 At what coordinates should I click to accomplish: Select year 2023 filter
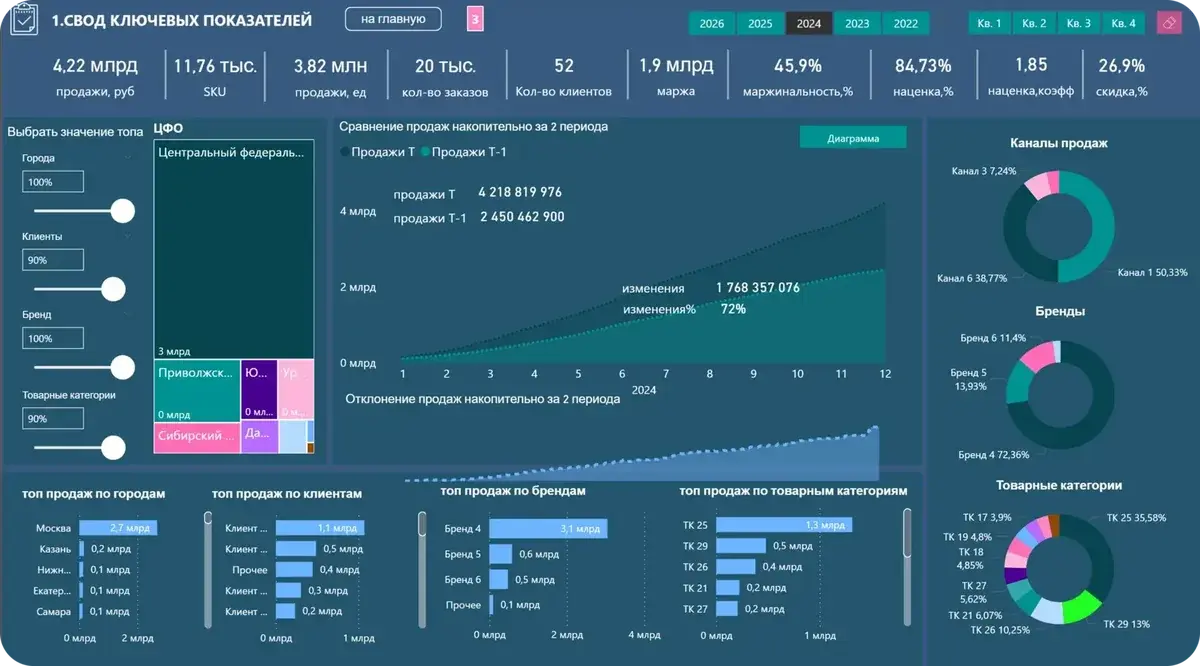click(x=857, y=24)
